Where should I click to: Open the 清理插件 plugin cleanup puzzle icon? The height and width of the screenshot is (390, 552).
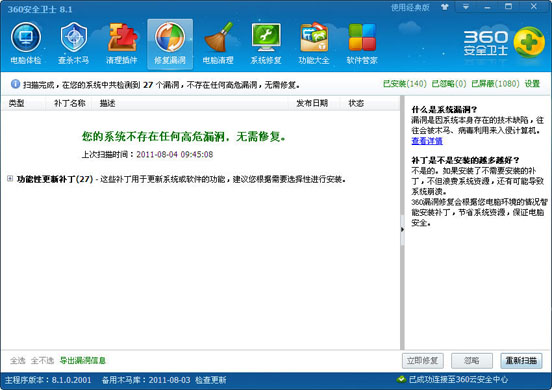click(x=121, y=43)
